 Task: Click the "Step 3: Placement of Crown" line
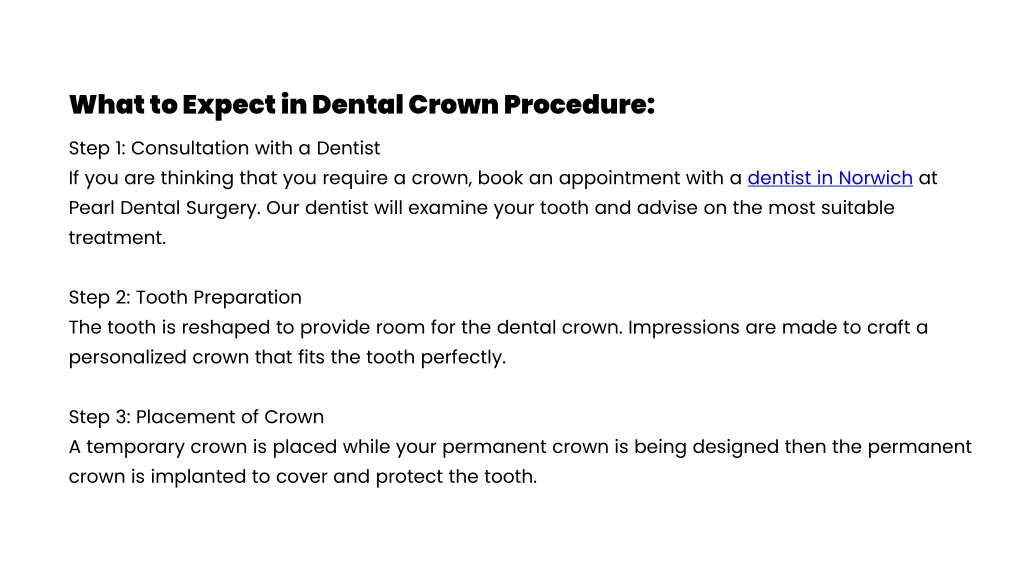tap(197, 417)
